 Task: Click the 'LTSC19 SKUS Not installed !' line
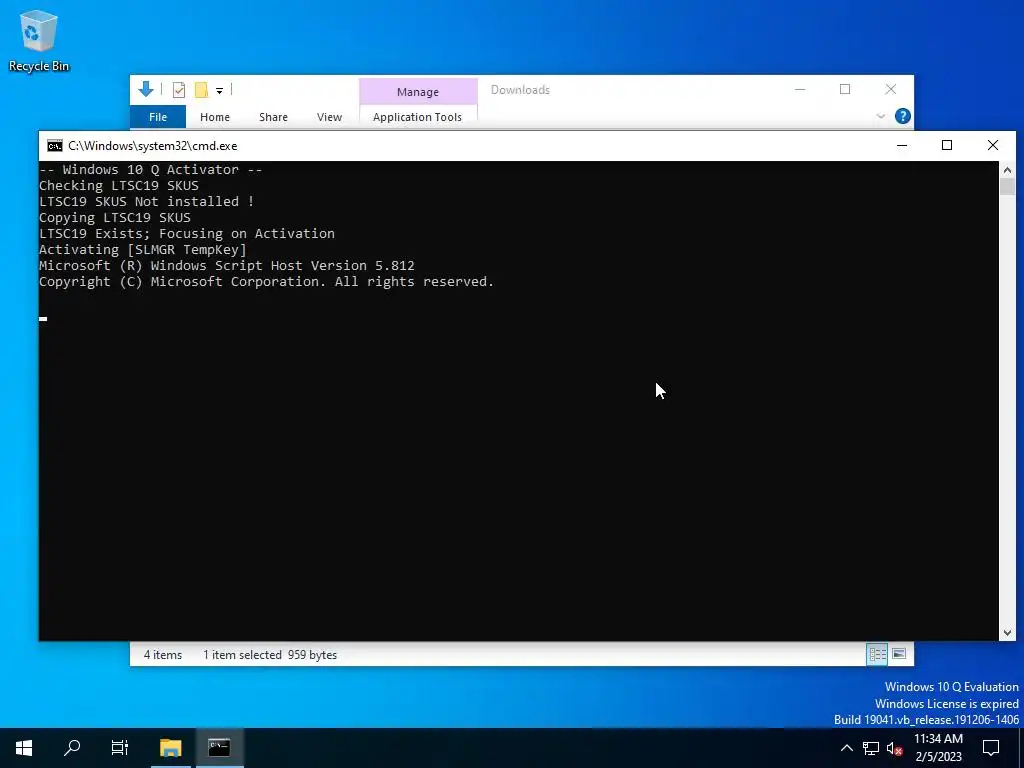pyautogui.click(x=146, y=202)
